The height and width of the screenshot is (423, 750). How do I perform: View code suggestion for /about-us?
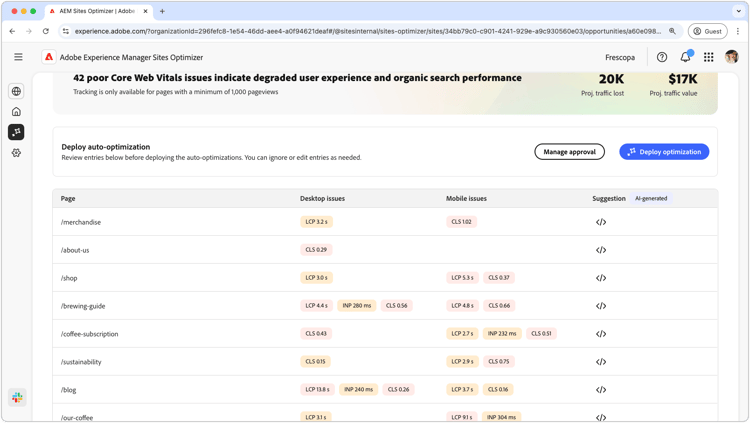(x=601, y=250)
